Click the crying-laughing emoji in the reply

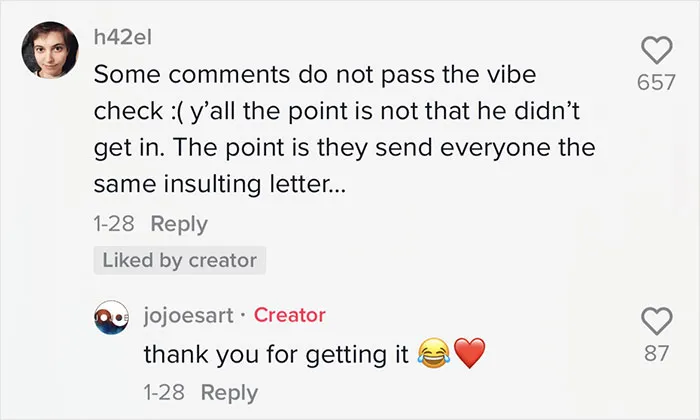click(433, 353)
